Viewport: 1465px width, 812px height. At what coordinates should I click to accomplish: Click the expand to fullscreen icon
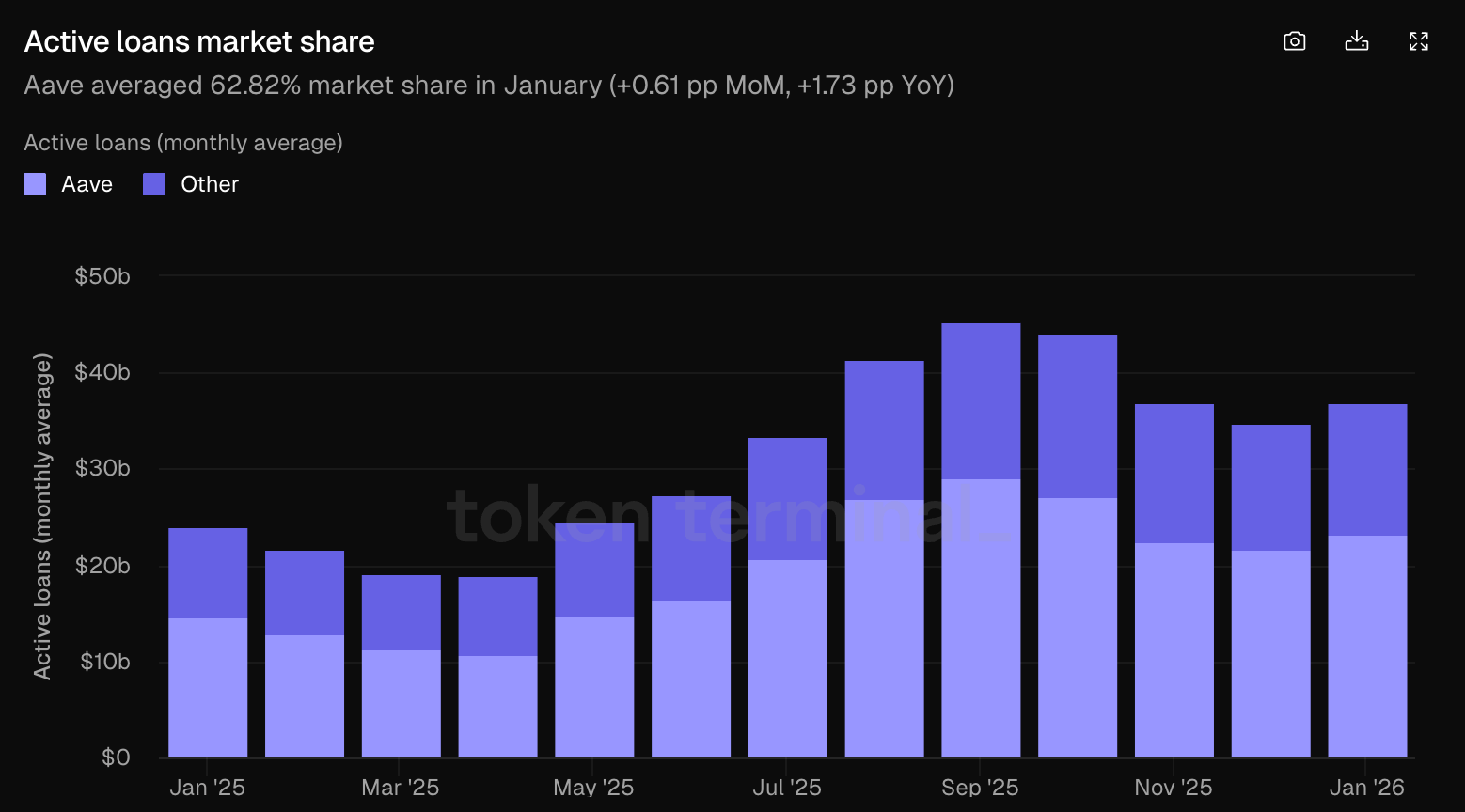(1419, 41)
